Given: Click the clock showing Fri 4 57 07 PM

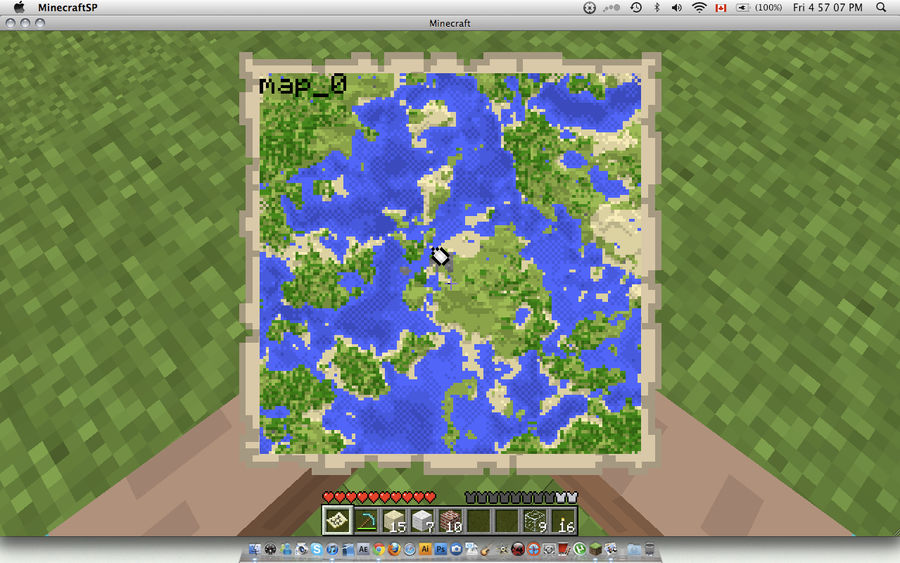Looking at the screenshot, I should coord(828,7).
